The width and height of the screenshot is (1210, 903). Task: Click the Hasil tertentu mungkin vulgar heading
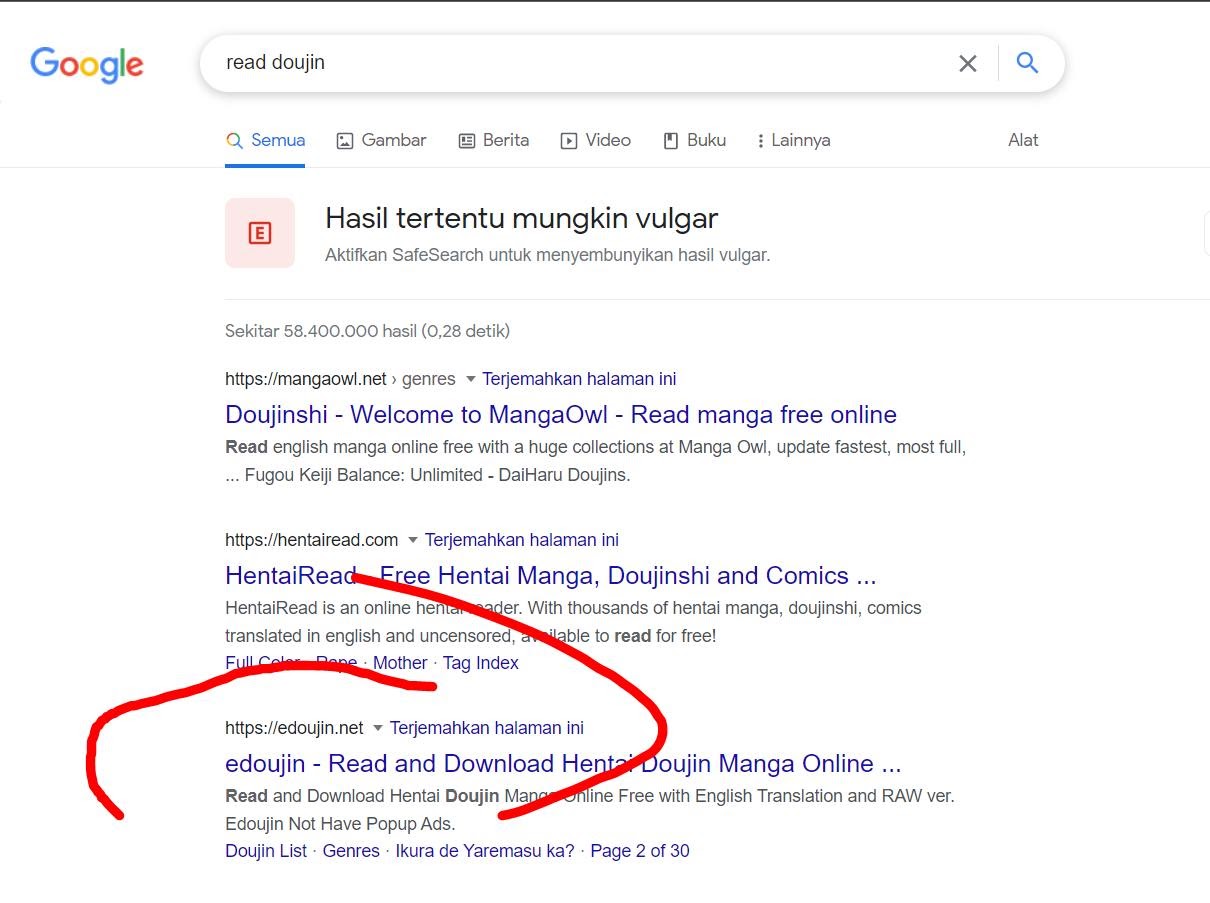point(522,218)
